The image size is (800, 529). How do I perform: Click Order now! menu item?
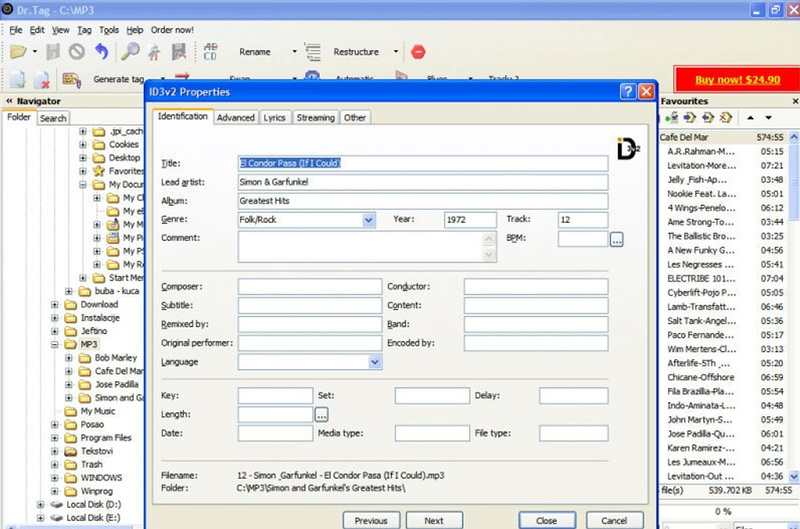(172, 30)
